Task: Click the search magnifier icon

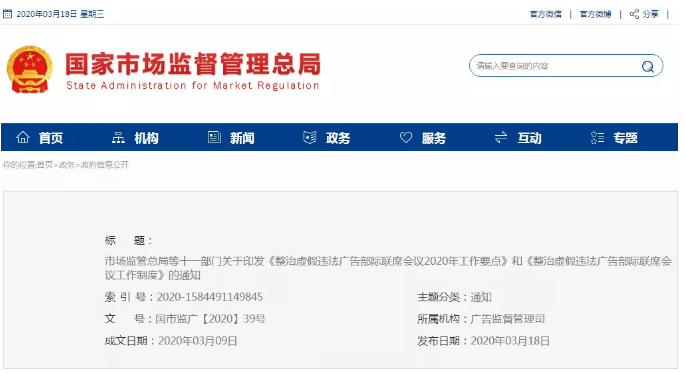Action: (x=647, y=66)
